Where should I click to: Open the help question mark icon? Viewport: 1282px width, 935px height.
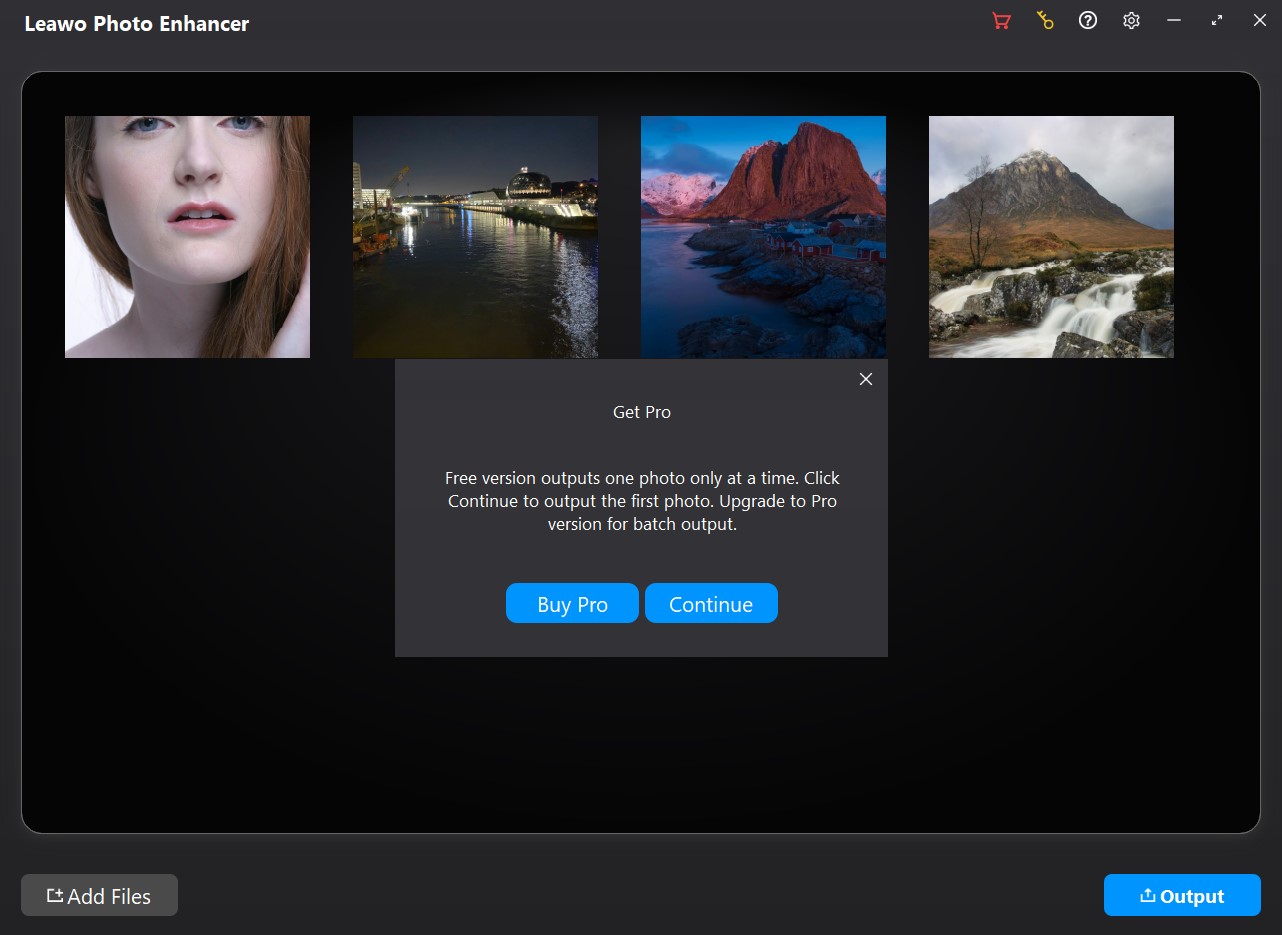pos(1088,21)
